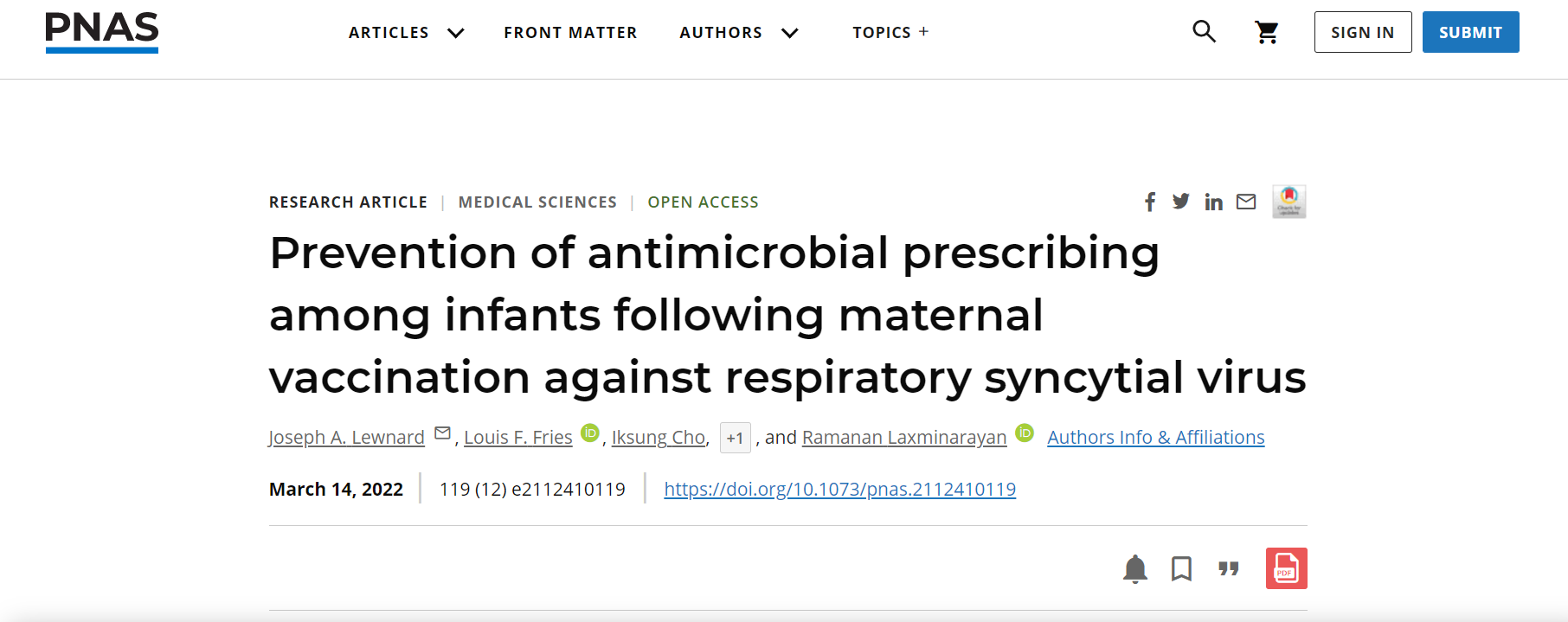Share article on Twitter
Viewport: 1568px width, 622px height.
(1180, 202)
